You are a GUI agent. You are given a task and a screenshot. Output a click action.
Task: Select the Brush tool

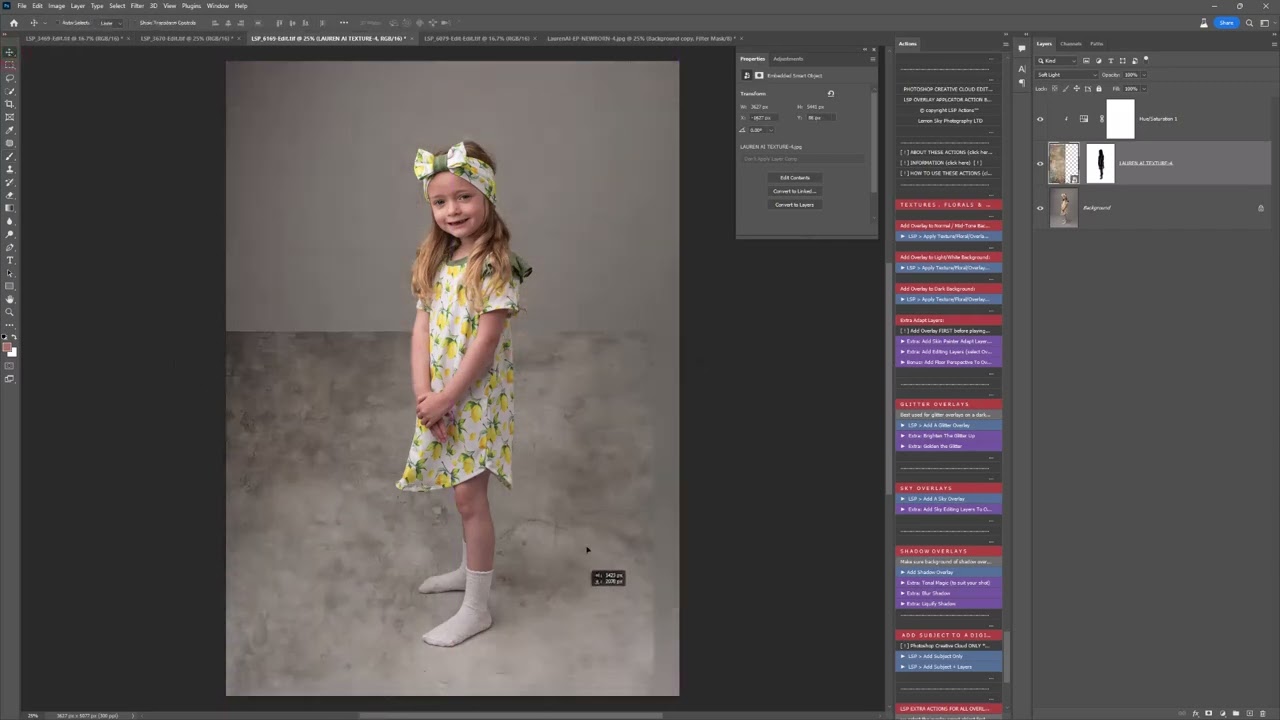click(10, 156)
